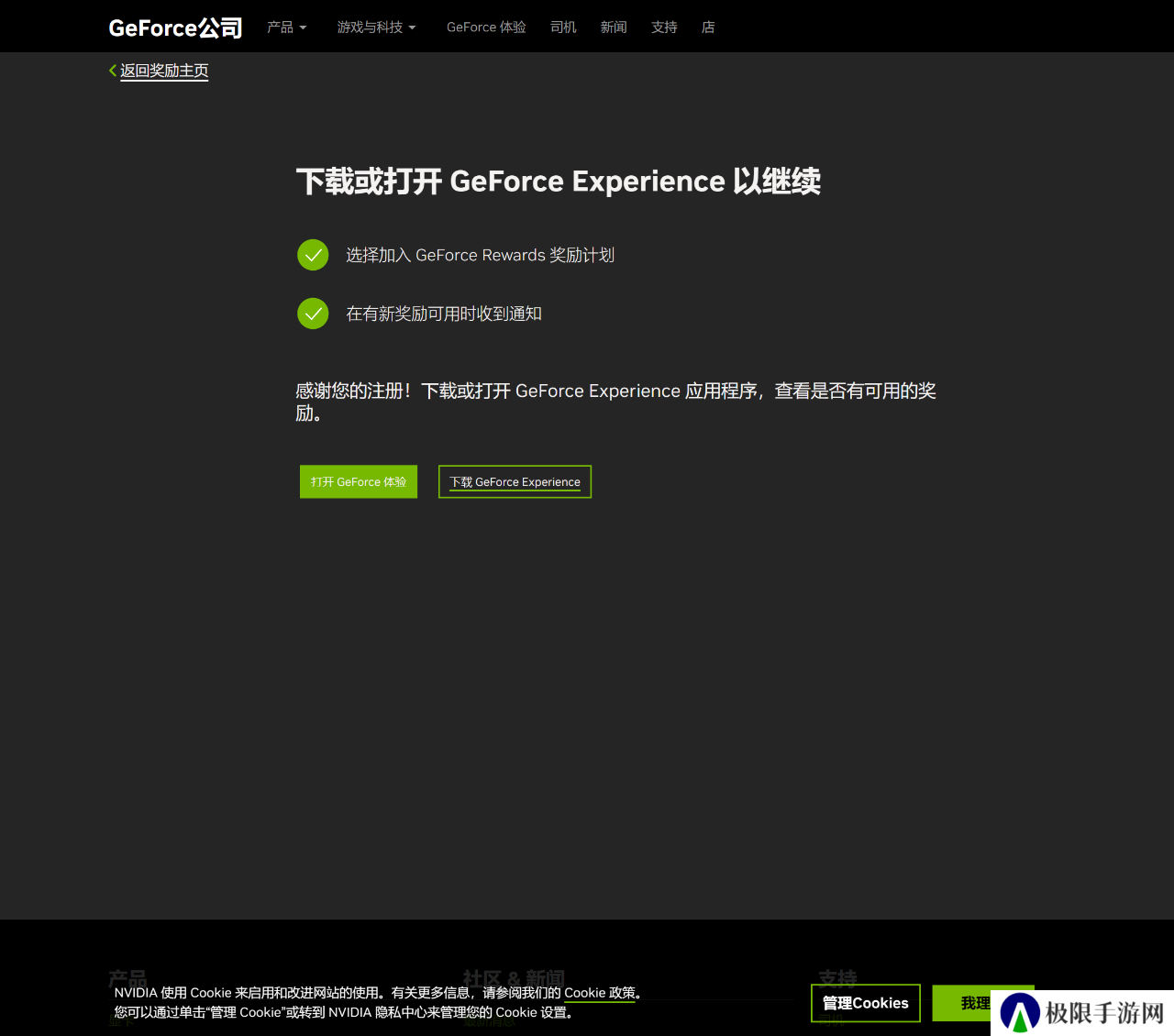This screenshot has height=1036, width=1174.
Task: Click the 打开 GeForce 体验 button
Action: [x=359, y=481]
